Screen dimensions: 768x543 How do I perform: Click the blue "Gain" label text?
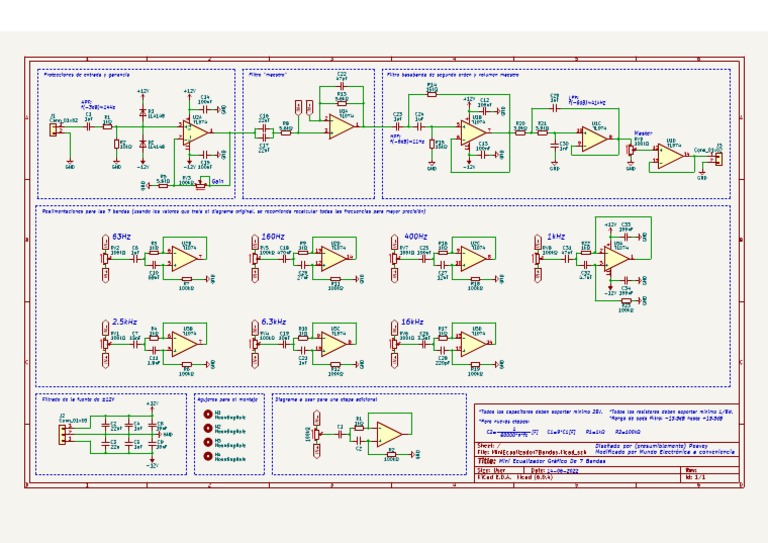(x=217, y=182)
